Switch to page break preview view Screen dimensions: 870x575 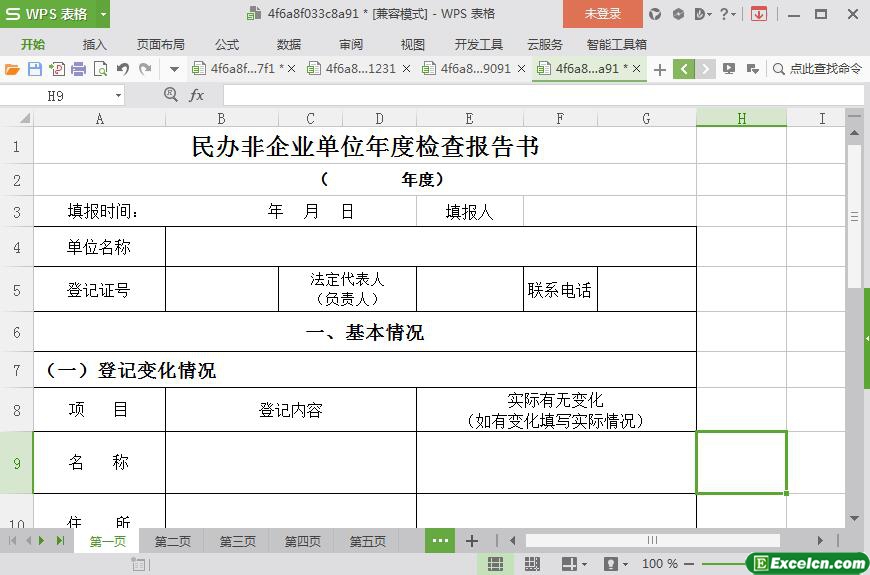pos(531,564)
